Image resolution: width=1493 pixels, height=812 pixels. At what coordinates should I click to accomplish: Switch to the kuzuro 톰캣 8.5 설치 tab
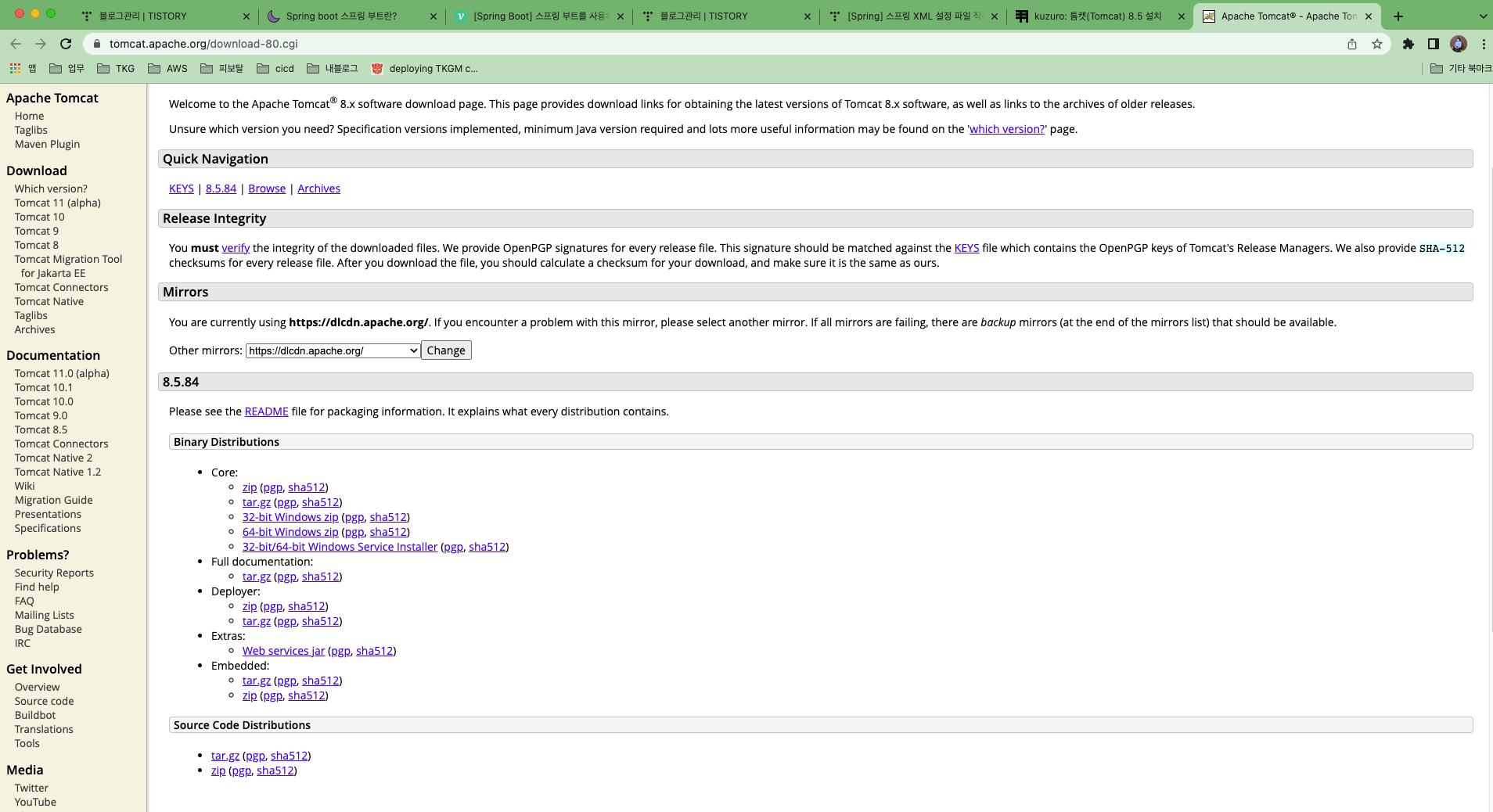[1099, 16]
